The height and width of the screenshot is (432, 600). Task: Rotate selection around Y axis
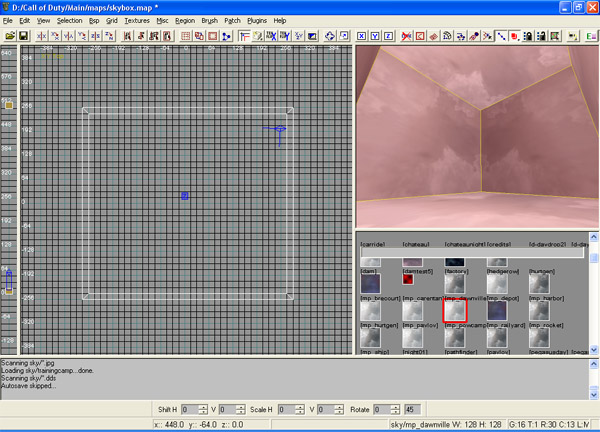tap(82, 36)
